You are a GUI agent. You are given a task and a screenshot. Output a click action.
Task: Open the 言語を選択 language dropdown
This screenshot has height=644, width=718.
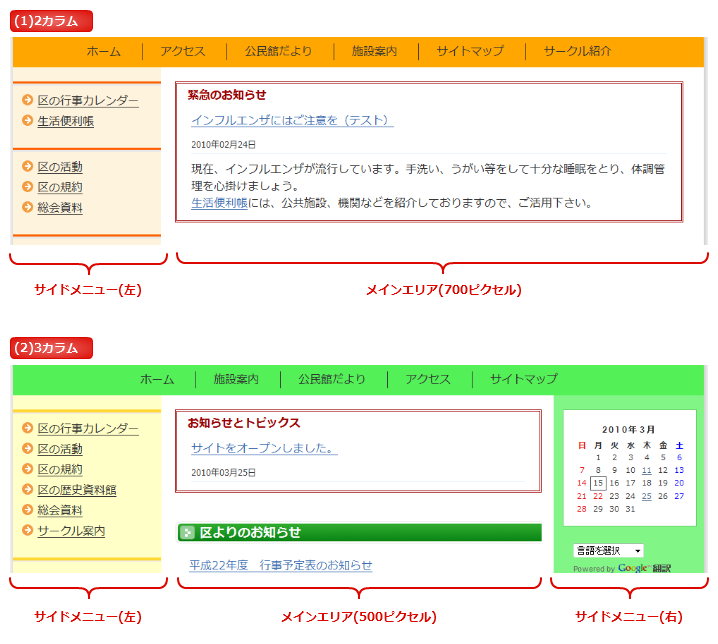pos(608,550)
